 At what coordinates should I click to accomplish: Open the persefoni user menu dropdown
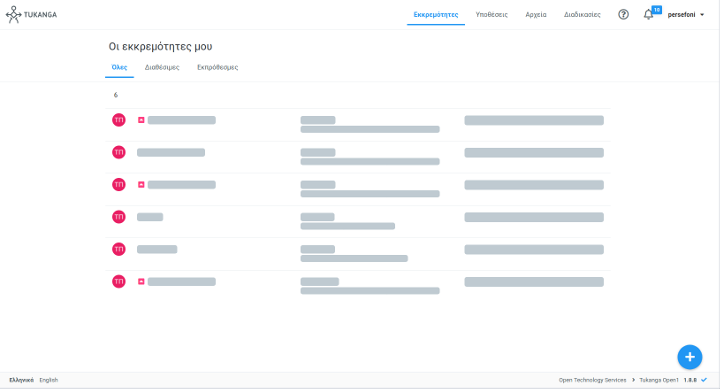[x=686, y=15]
